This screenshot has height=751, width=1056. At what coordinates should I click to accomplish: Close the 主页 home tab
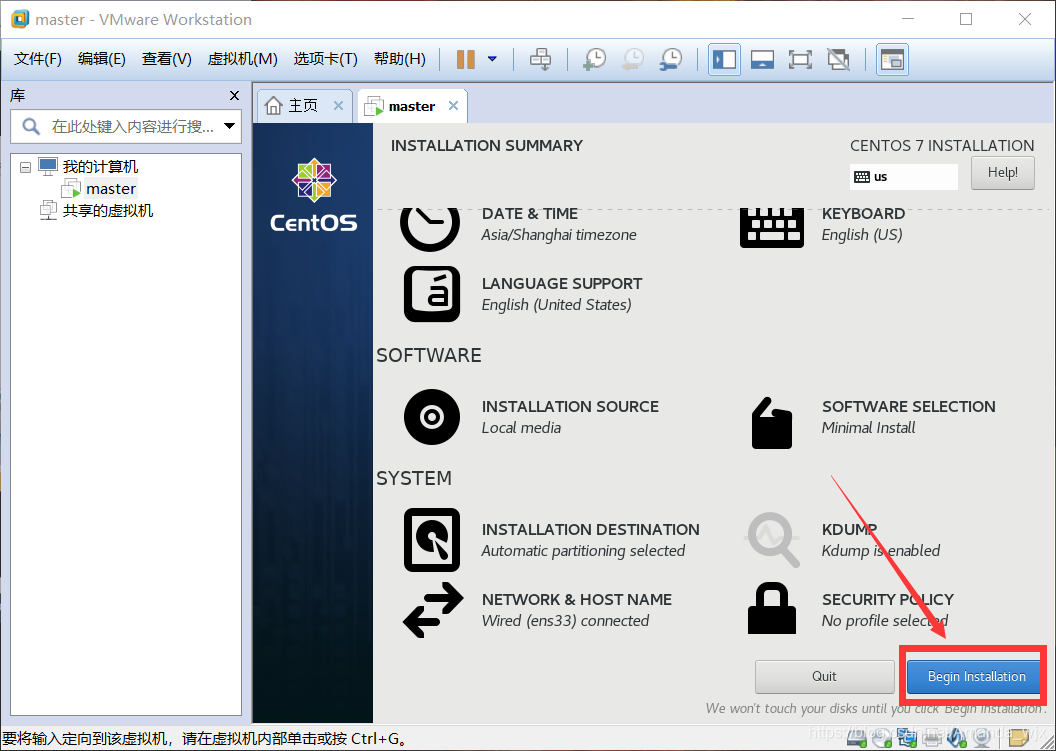pyautogui.click(x=338, y=106)
